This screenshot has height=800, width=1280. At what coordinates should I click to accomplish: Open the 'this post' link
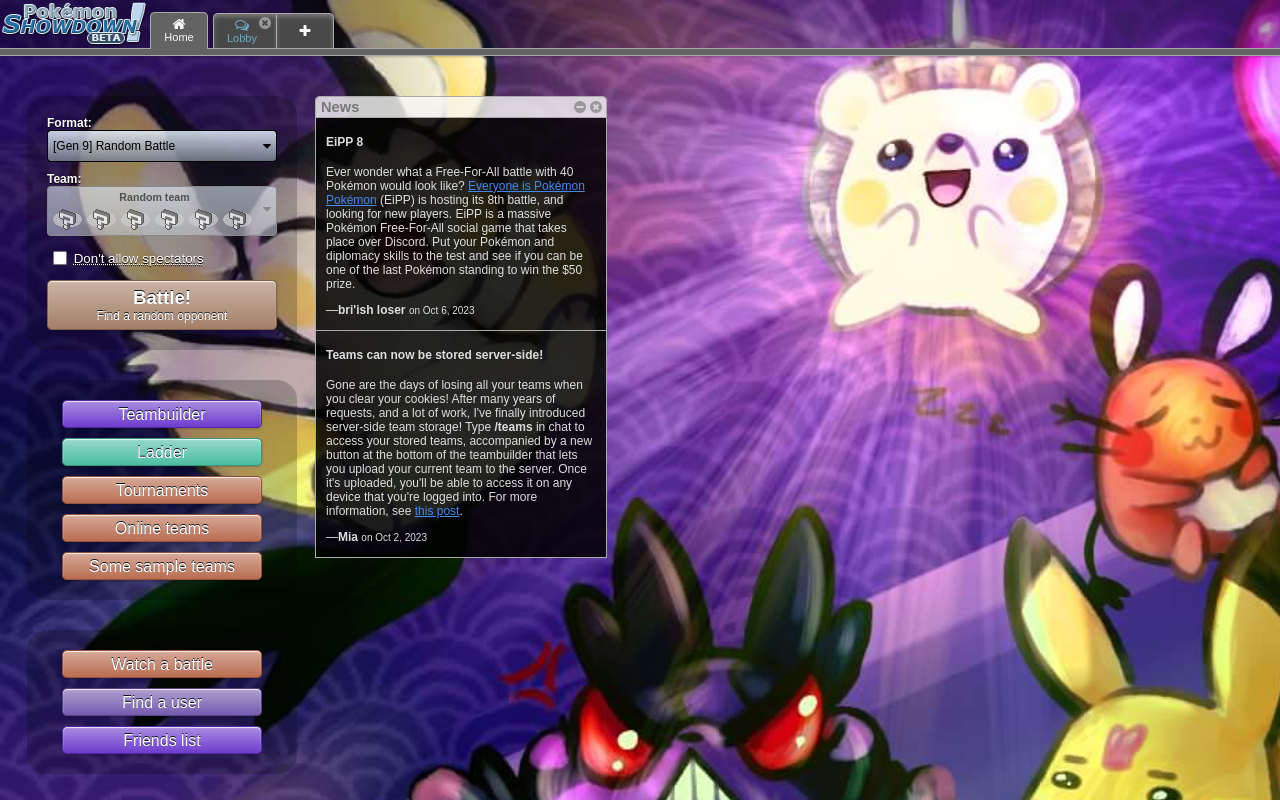pyautogui.click(x=437, y=511)
